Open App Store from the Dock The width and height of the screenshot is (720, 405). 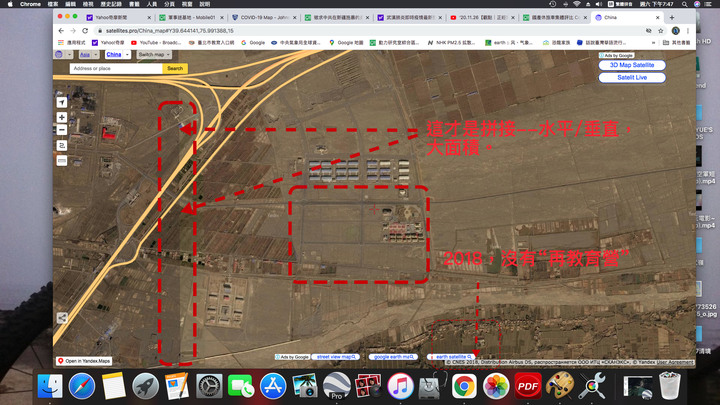click(273, 386)
